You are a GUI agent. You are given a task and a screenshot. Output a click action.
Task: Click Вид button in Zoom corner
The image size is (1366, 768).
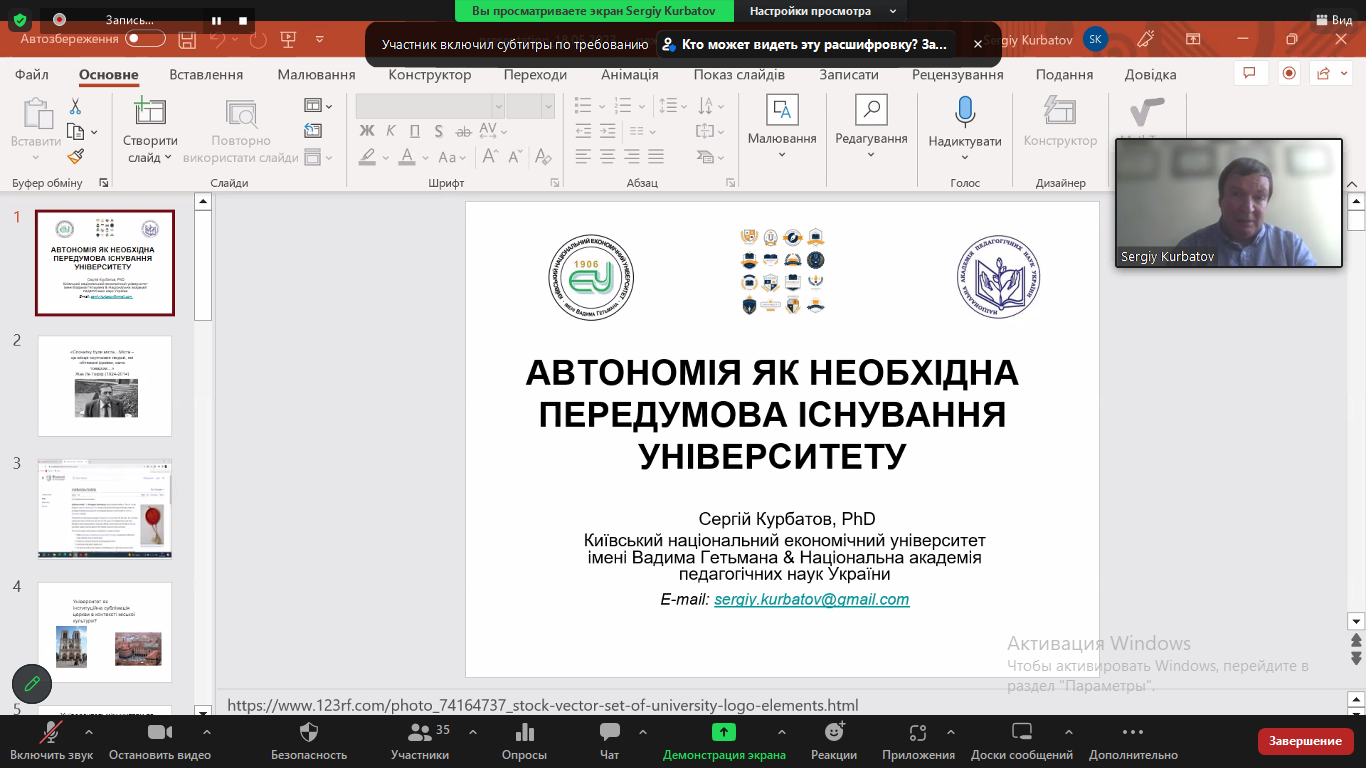coord(1332,19)
